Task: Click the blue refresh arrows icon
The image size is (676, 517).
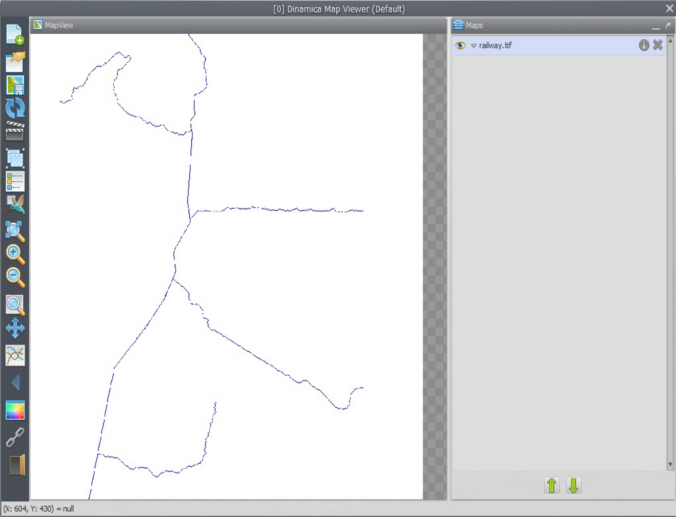Action: pos(15,108)
